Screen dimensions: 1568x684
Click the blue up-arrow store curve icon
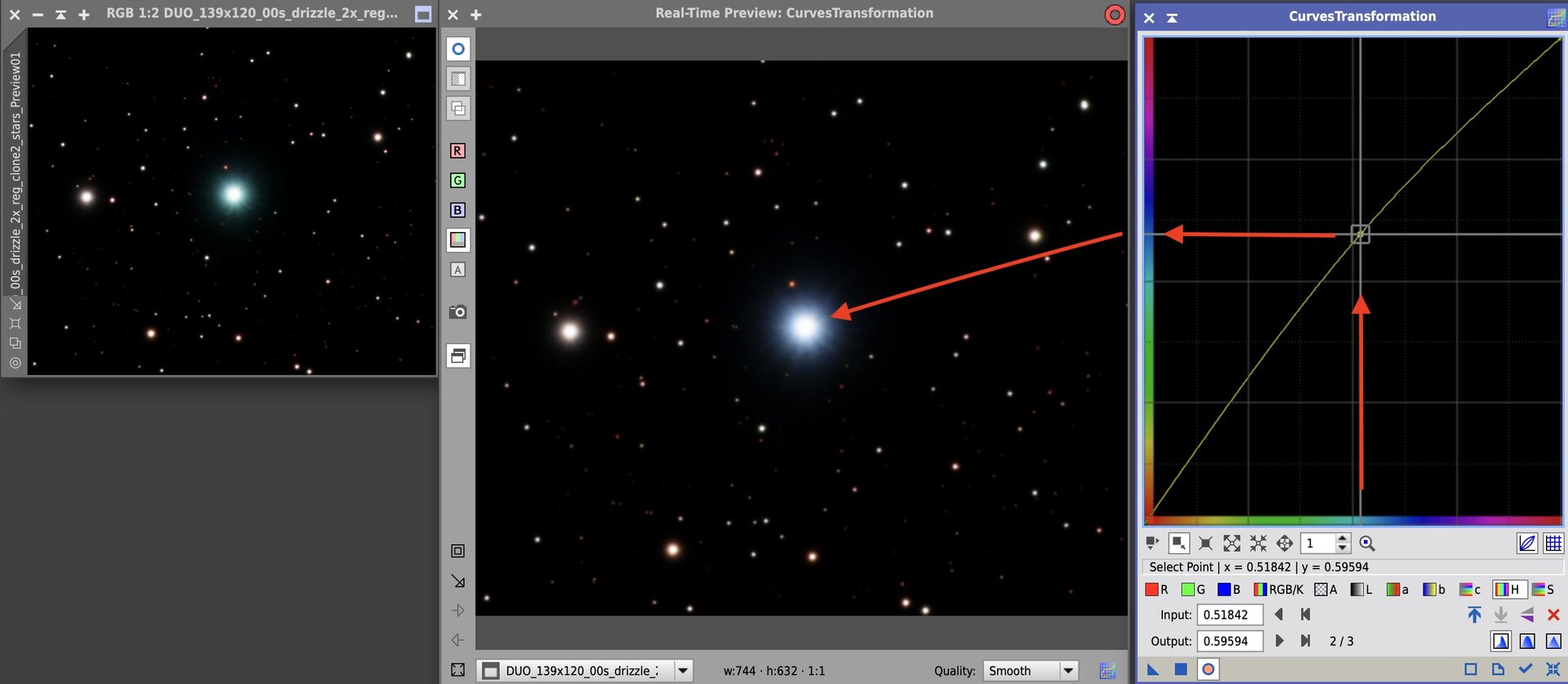(x=1474, y=615)
